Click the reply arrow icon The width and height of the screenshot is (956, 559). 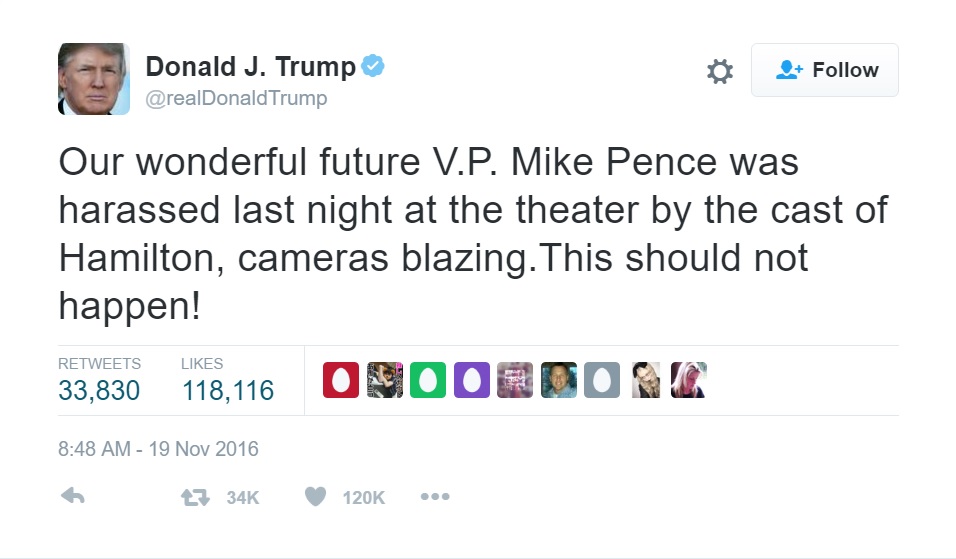(73, 496)
